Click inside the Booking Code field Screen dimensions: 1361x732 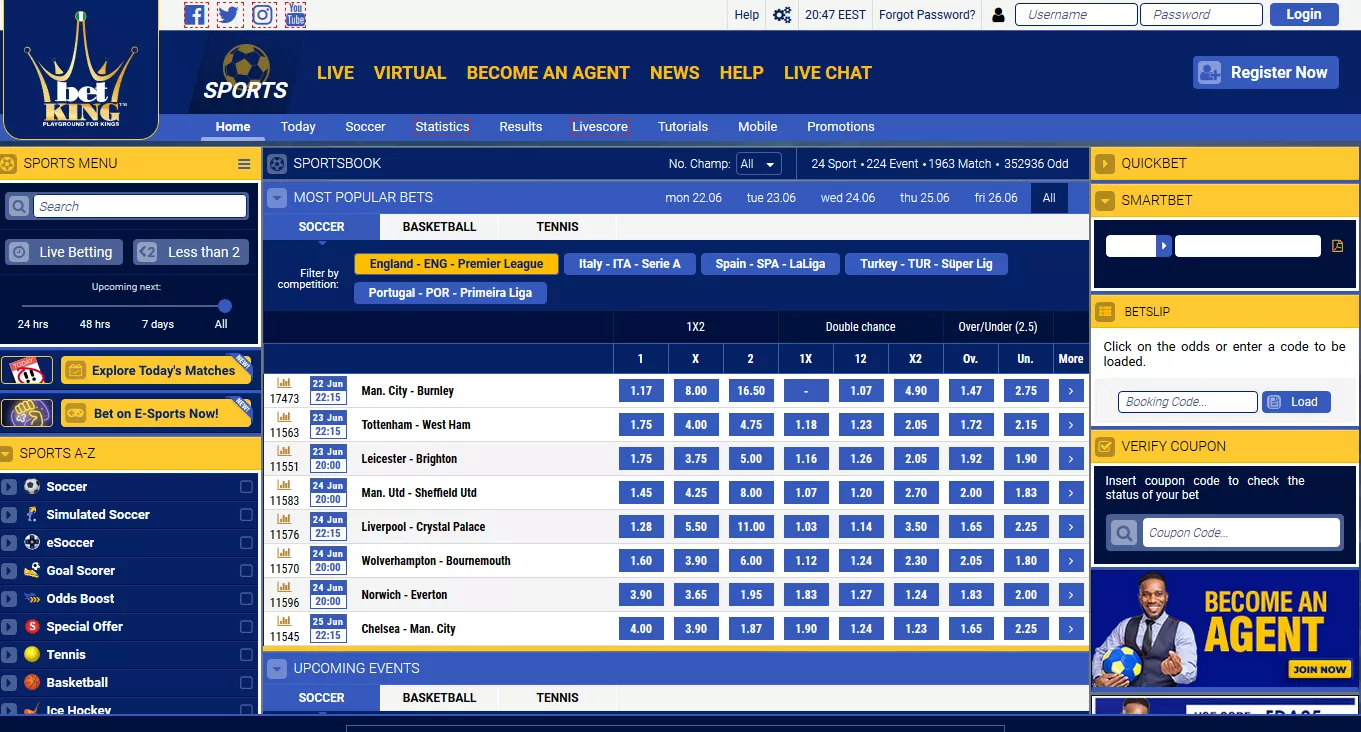(x=1186, y=401)
